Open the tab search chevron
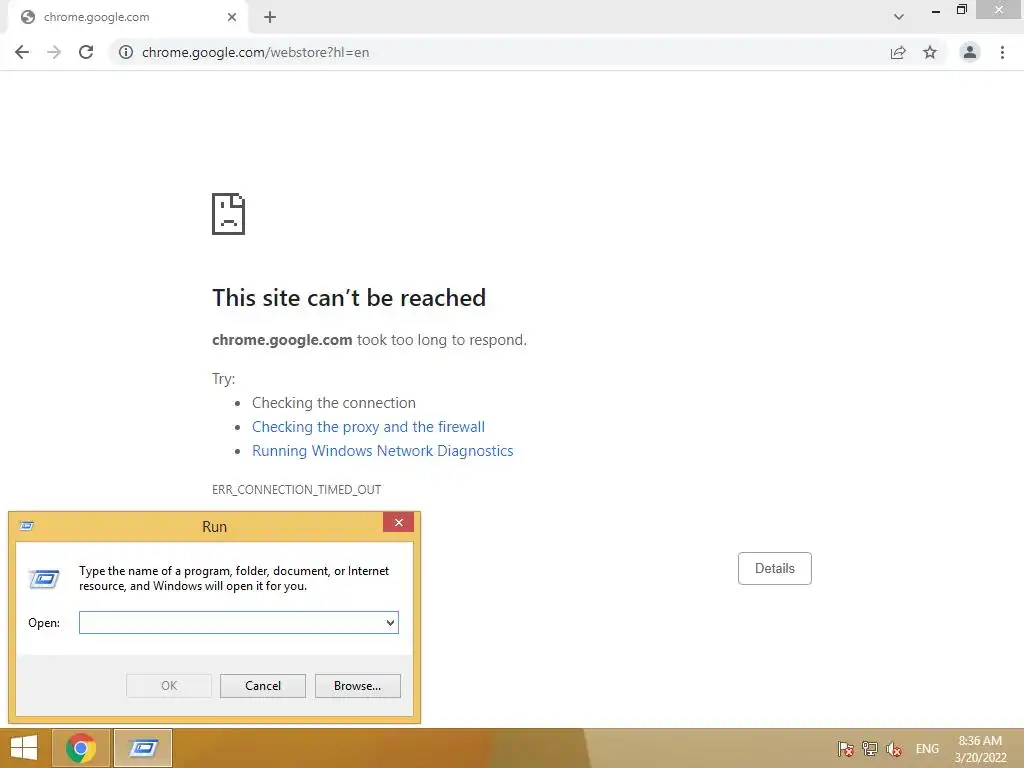This screenshot has height=768, width=1024. coord(899,17)
